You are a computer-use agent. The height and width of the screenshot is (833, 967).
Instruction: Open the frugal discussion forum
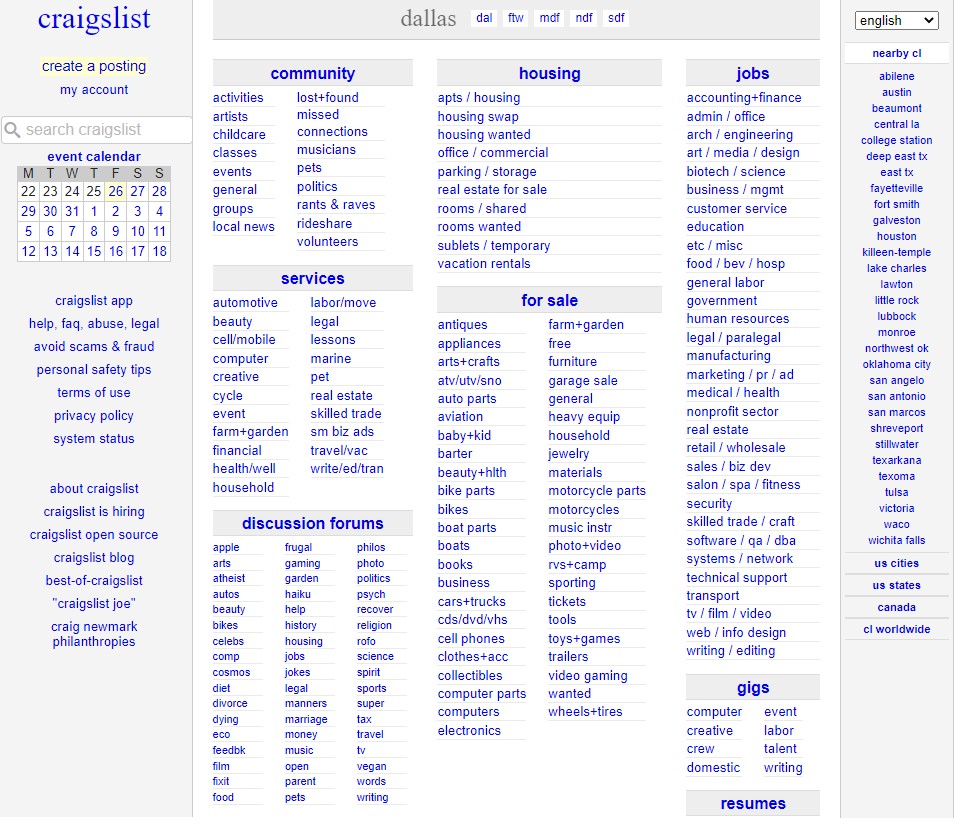click(298, 547)
